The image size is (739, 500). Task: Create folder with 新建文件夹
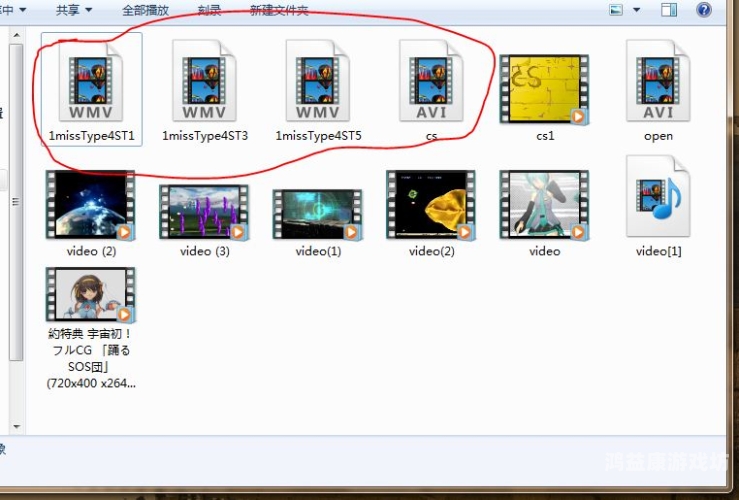click(x=279, y=10)
